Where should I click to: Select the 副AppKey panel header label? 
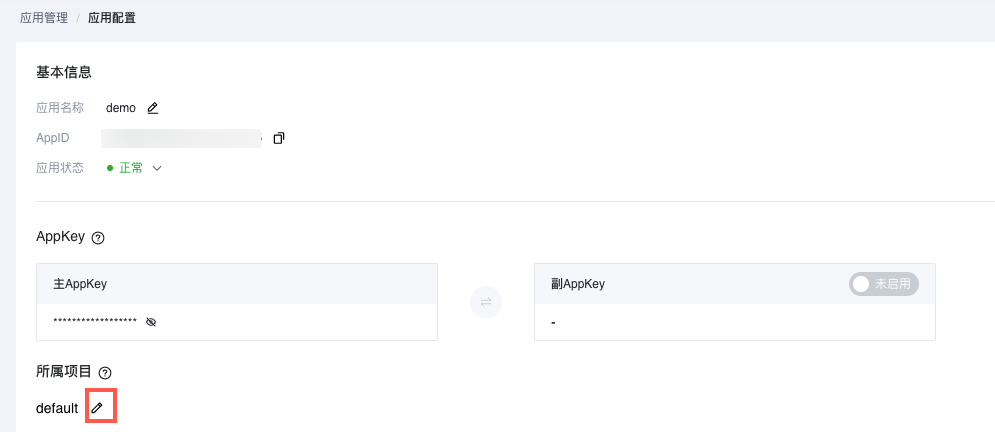(578, 284)
